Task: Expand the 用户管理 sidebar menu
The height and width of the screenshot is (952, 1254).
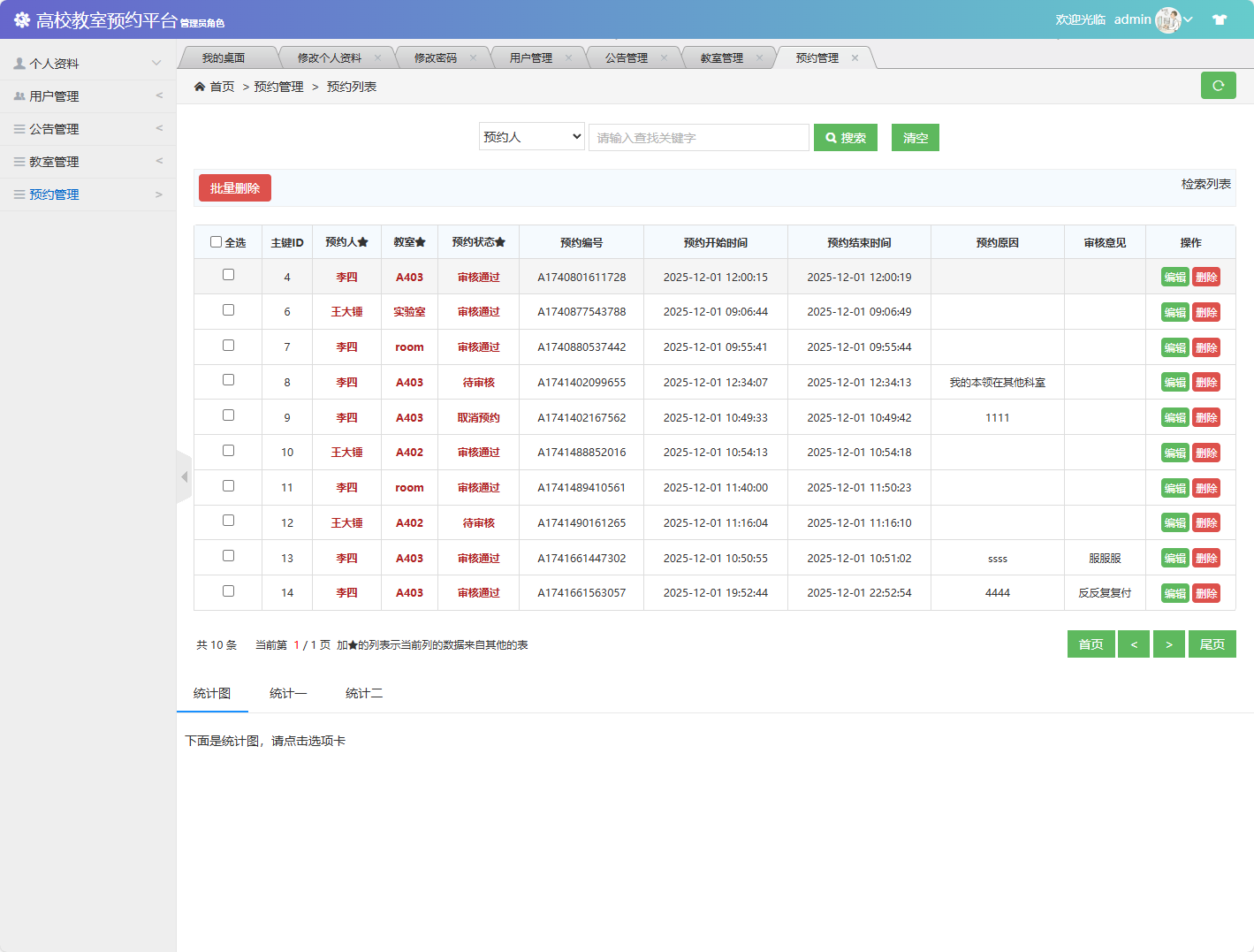Action: point(87,96)
